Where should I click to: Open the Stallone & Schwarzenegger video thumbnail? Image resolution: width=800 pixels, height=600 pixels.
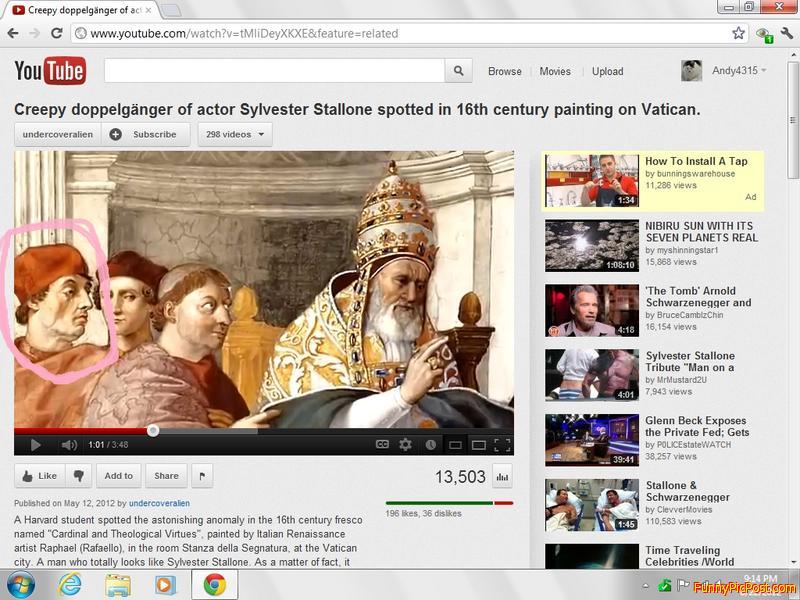tap(592, 505)
